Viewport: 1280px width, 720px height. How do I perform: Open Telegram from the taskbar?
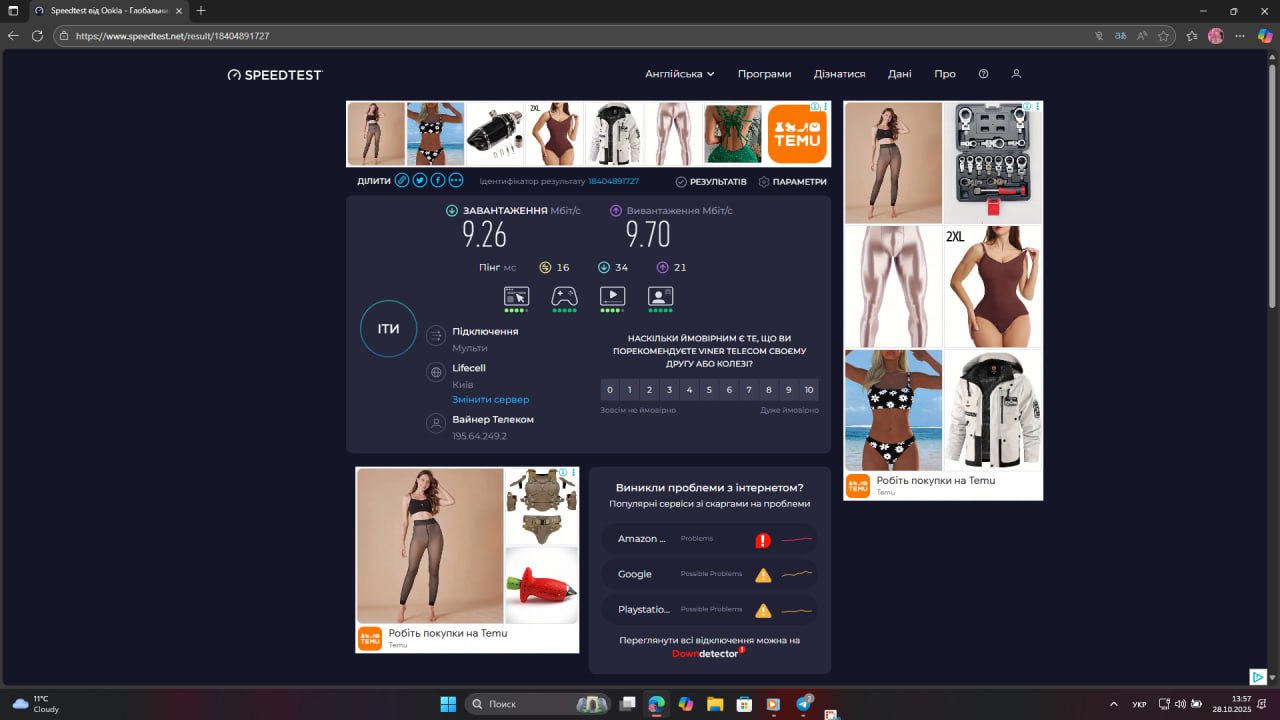click(803, 704)
